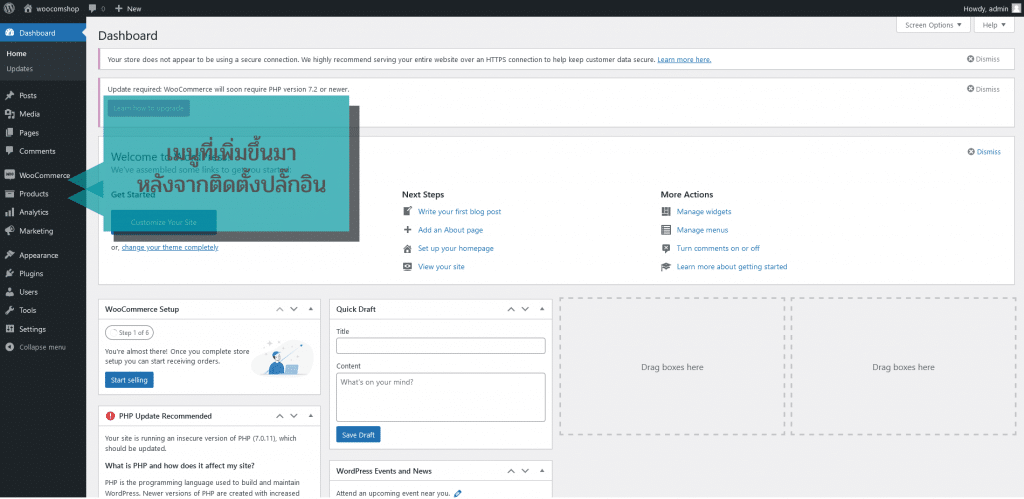
Task: Open the Tools menu item
Action: [x=28, y=310]
